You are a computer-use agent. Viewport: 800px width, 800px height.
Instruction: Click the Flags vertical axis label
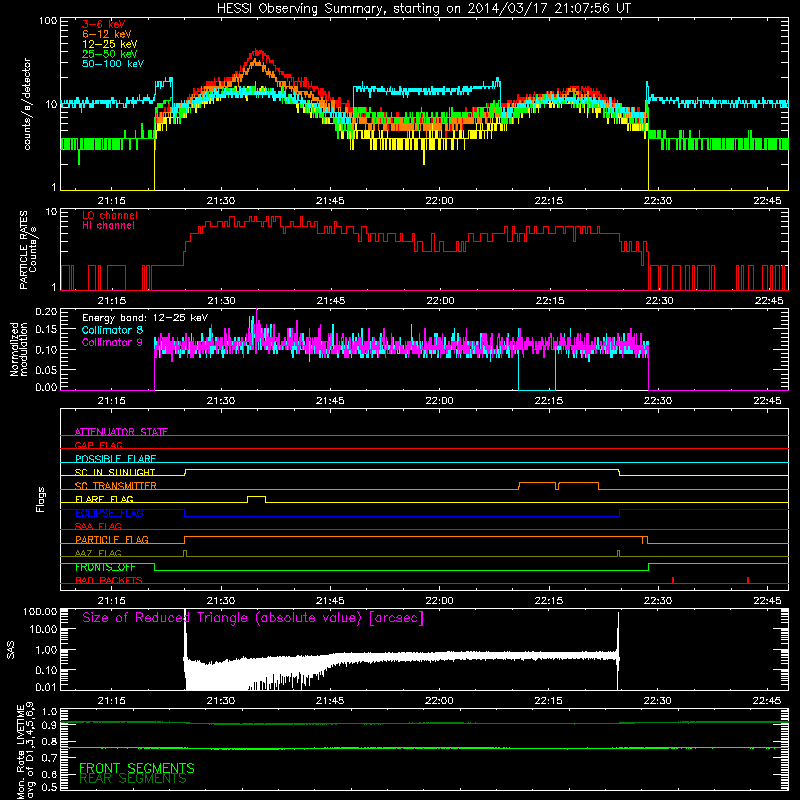(41, 499)
